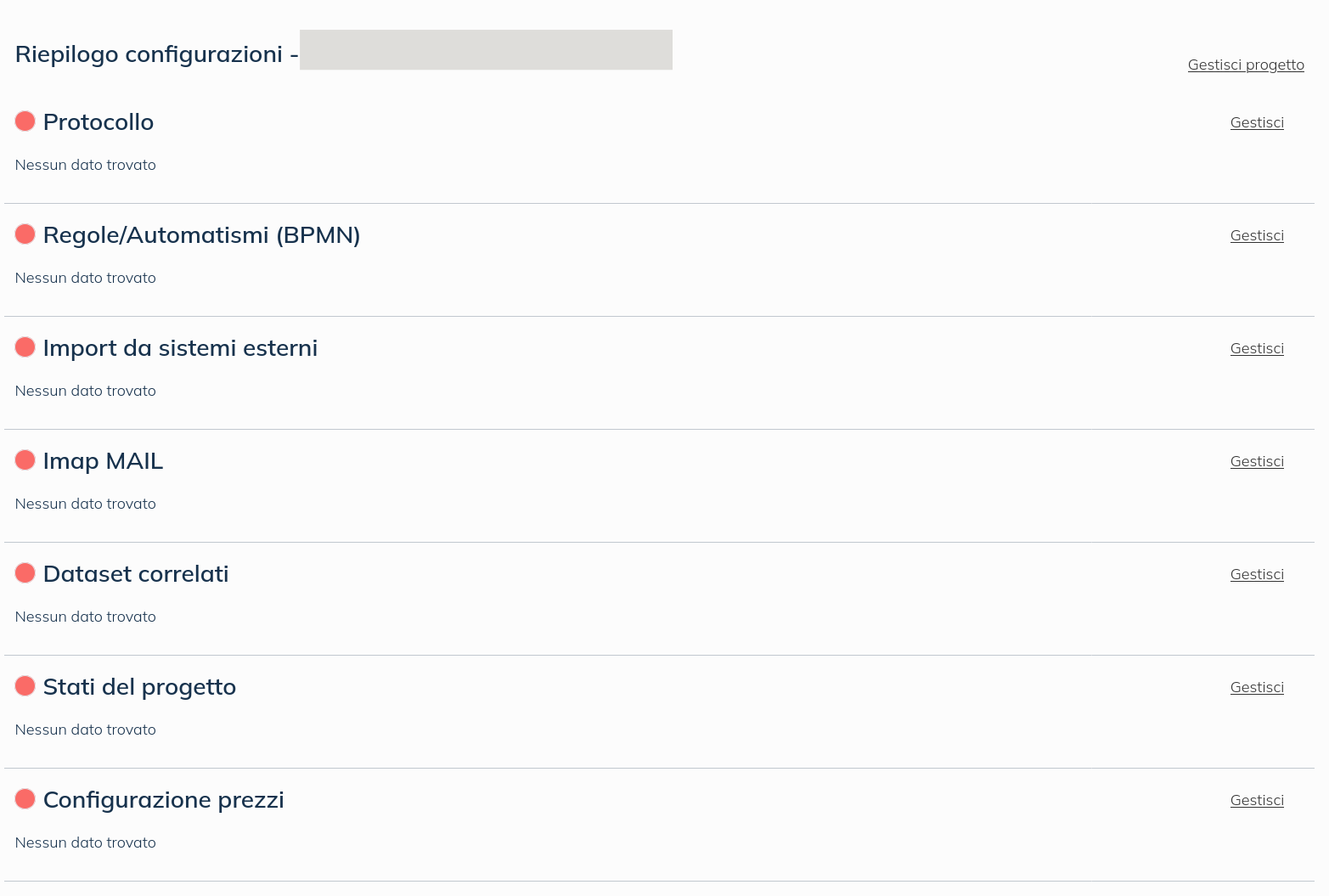Click the red status dot beside Dataset correlati
Image resolution: width=1329 pixels, height=896 pixels.
(x=25, y=573)
